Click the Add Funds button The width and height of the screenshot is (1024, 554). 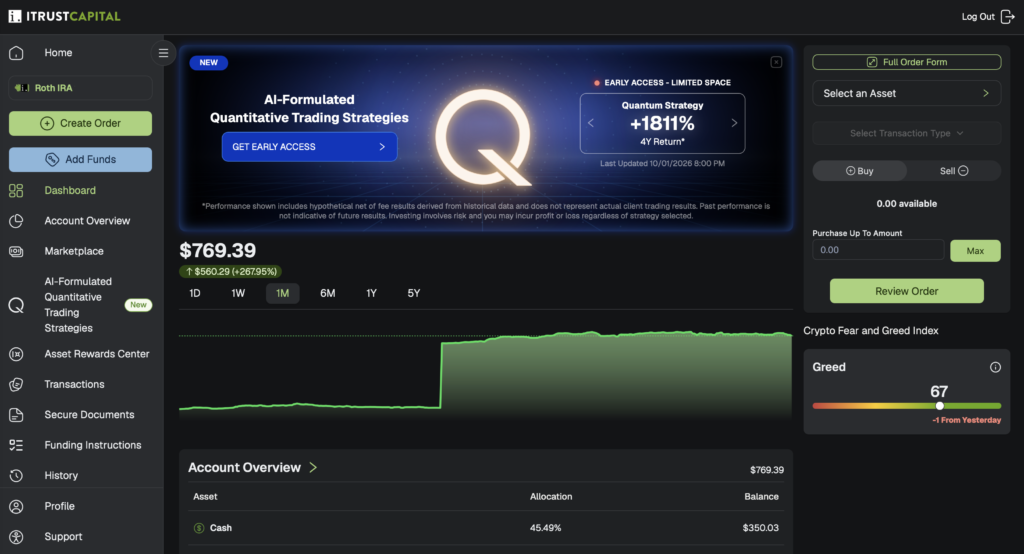(80, 159)
